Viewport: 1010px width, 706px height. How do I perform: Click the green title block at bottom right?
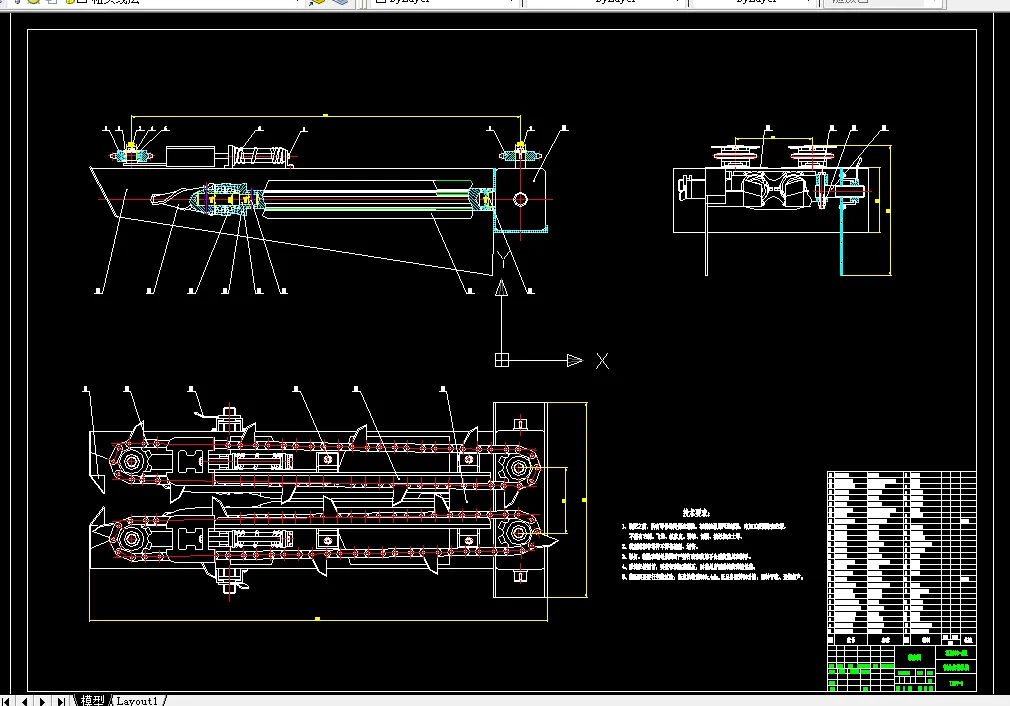coord(901,668)
